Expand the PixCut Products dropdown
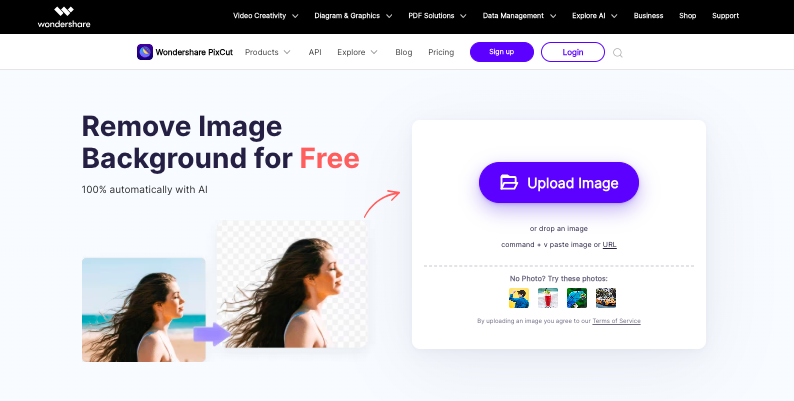This screenshot has height=401, width=794. tap(267, 52)
